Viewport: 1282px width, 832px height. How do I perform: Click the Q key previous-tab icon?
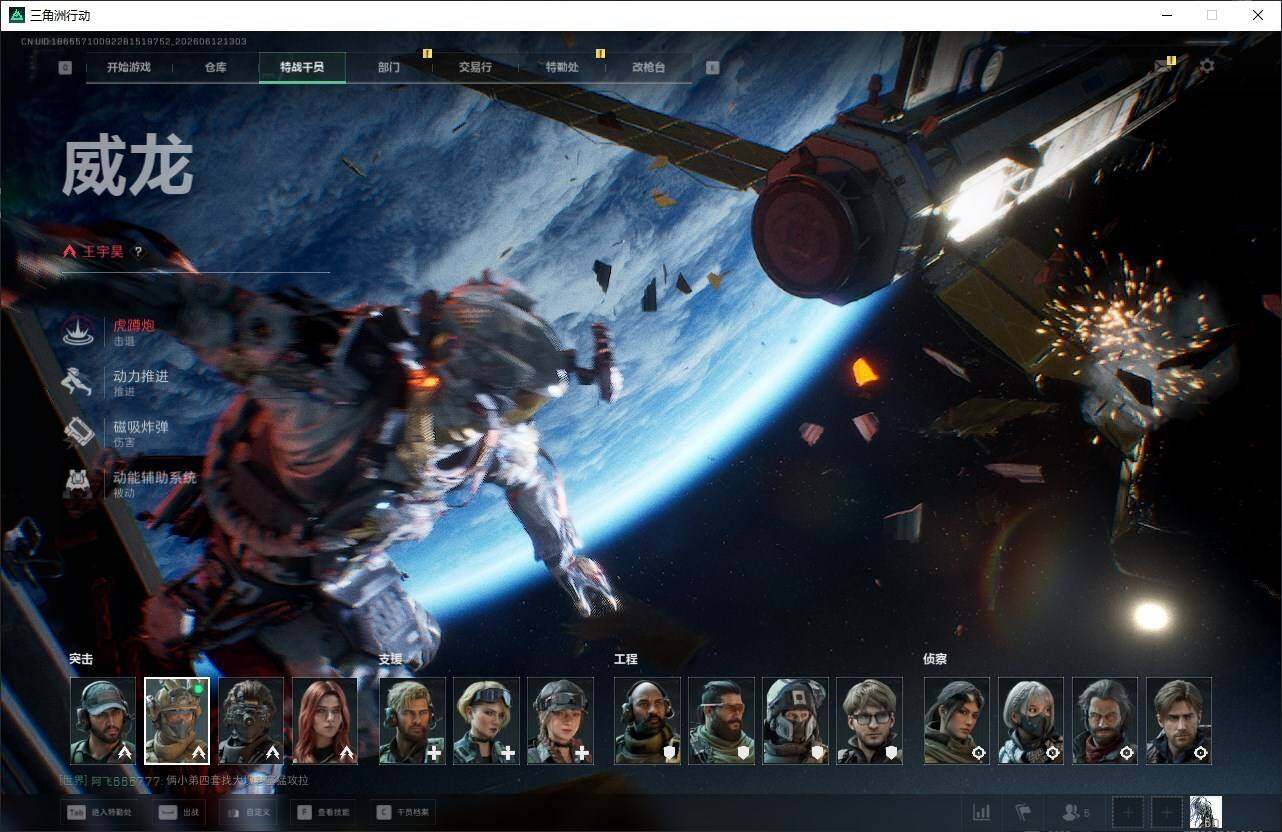pyautogui.click(x=65, y=67)
